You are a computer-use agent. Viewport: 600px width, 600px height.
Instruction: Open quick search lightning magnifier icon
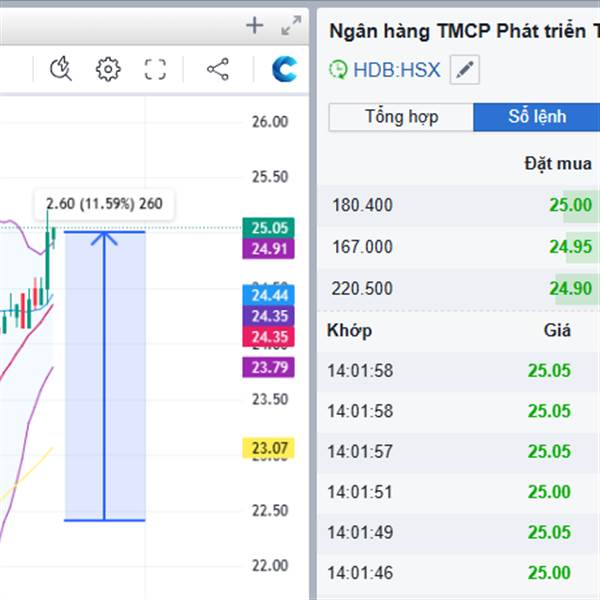point(61,69)
